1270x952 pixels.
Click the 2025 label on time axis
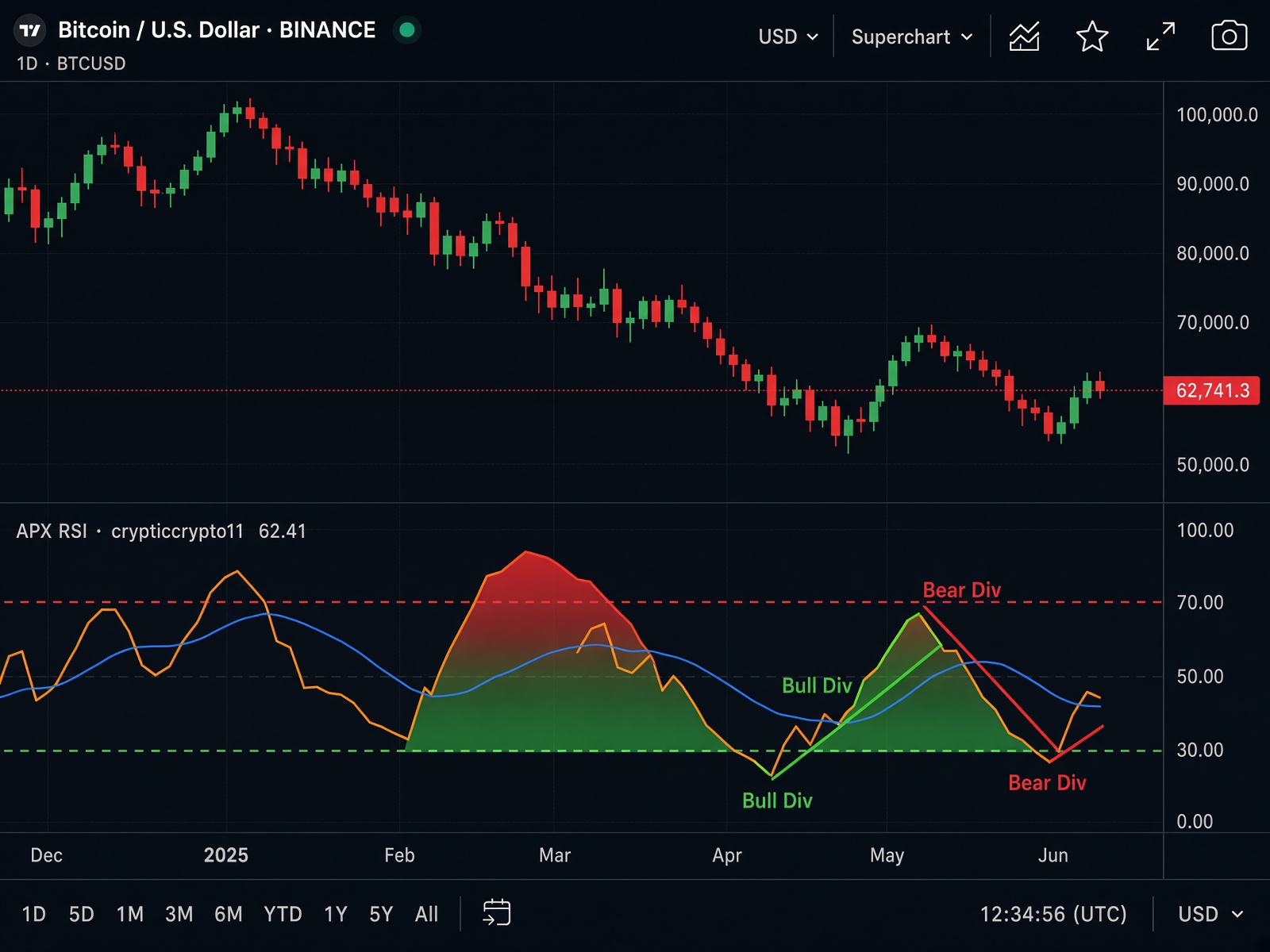click(x=226, y=855)
